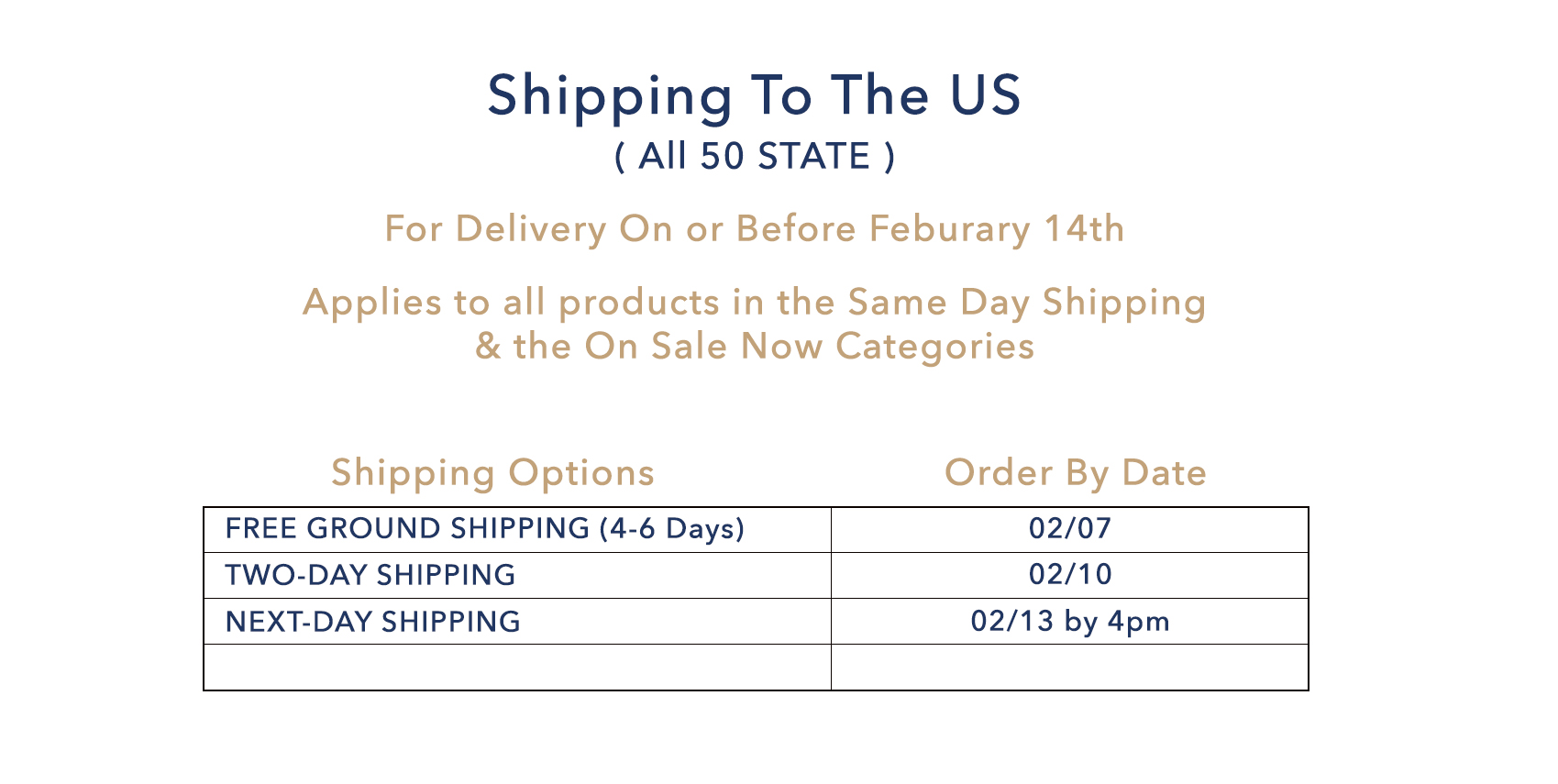The width and height of the screenshot is (1558, 784).
Task: Click 'For Delivery On or Before Feburary 14th'
Action: click(x=754, y=229)
